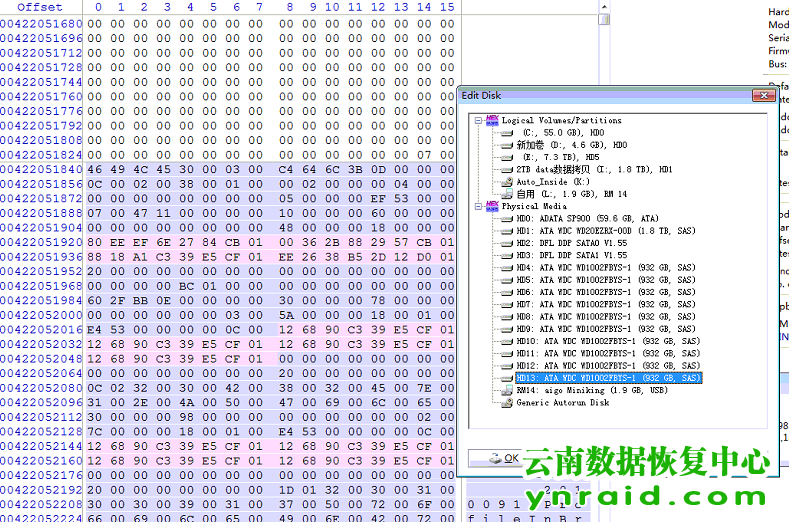Click the RM14 aigo Miniking USB icon

point(506,391)
